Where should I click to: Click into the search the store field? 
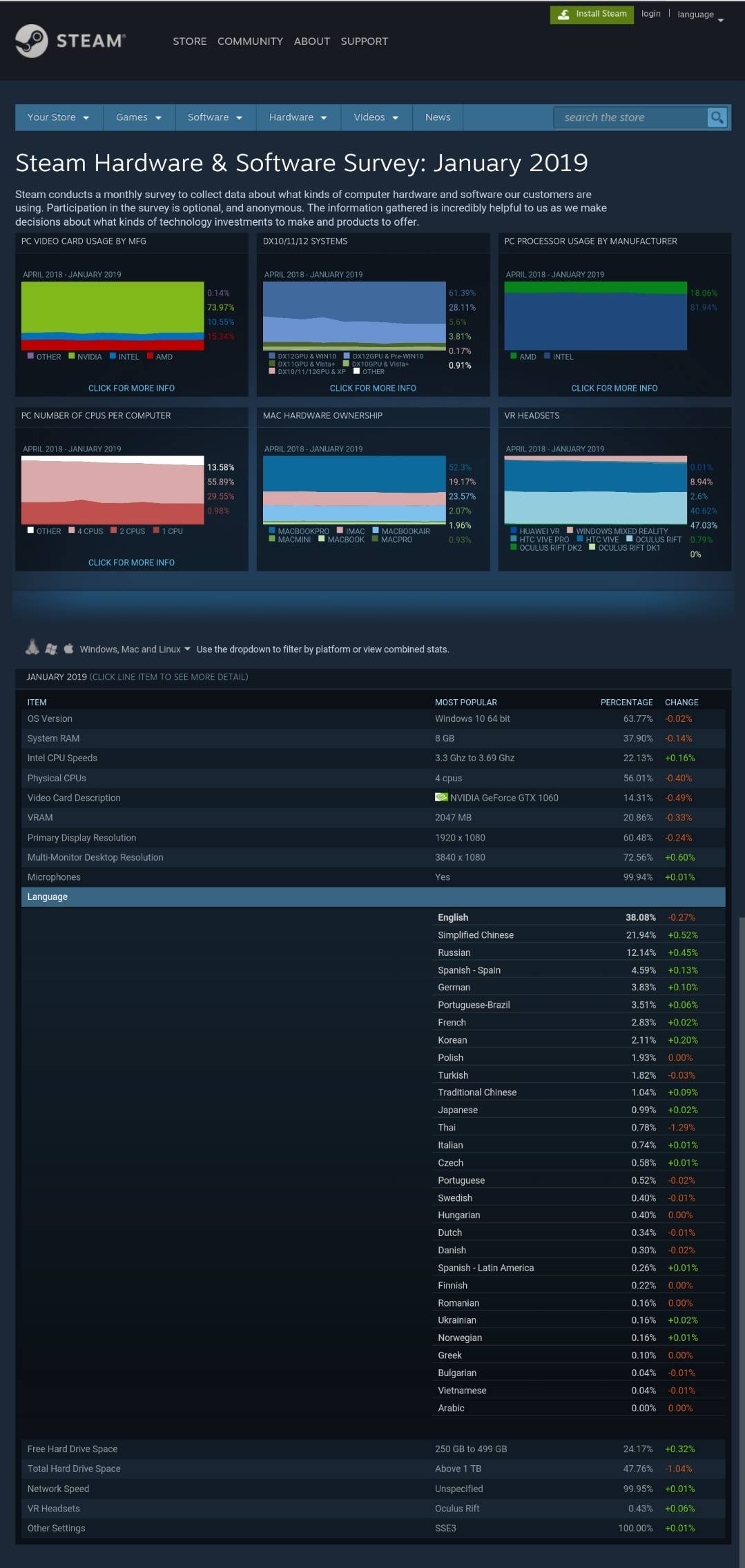630,117
